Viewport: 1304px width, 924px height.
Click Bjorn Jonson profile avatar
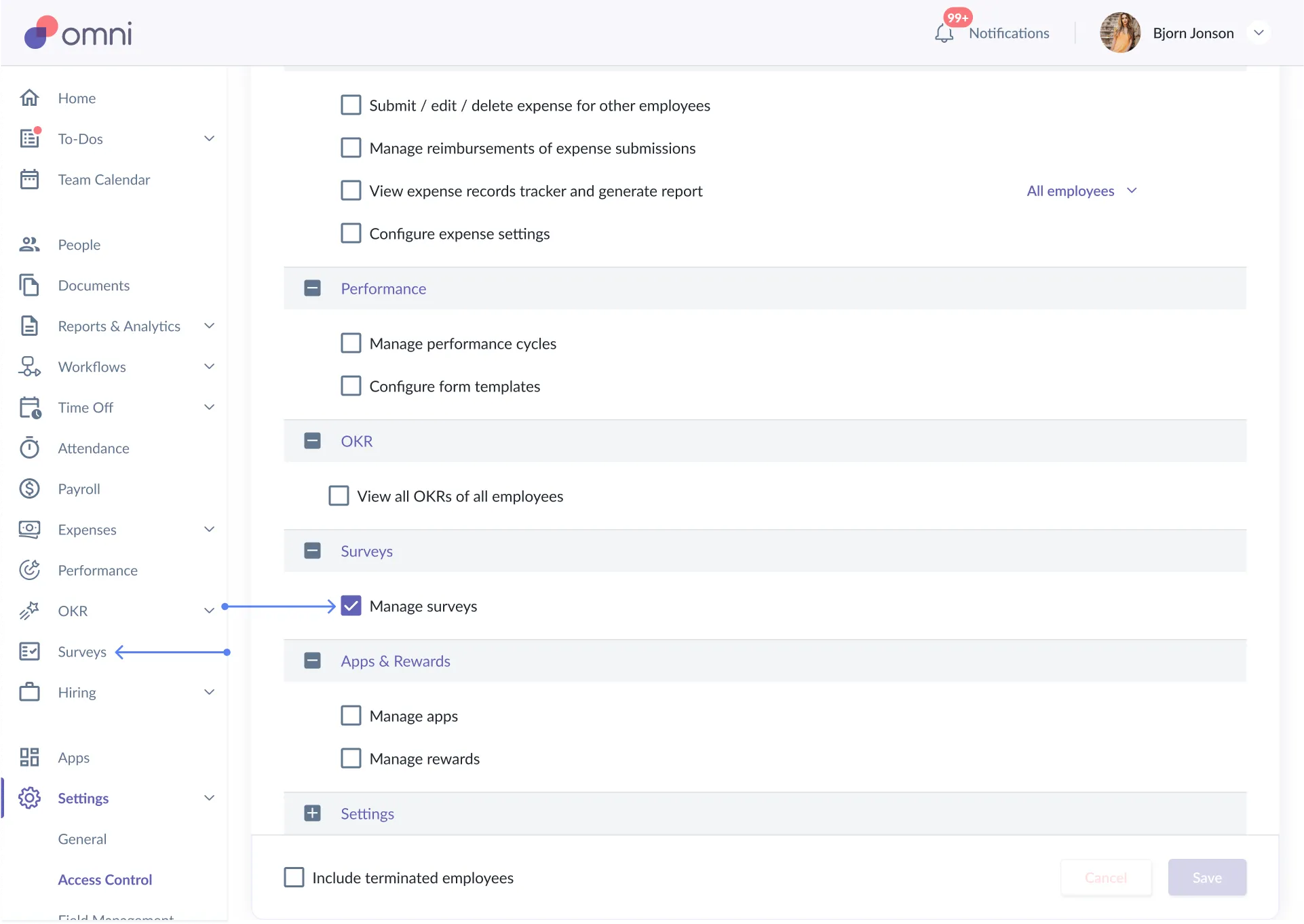point(1119,33)
